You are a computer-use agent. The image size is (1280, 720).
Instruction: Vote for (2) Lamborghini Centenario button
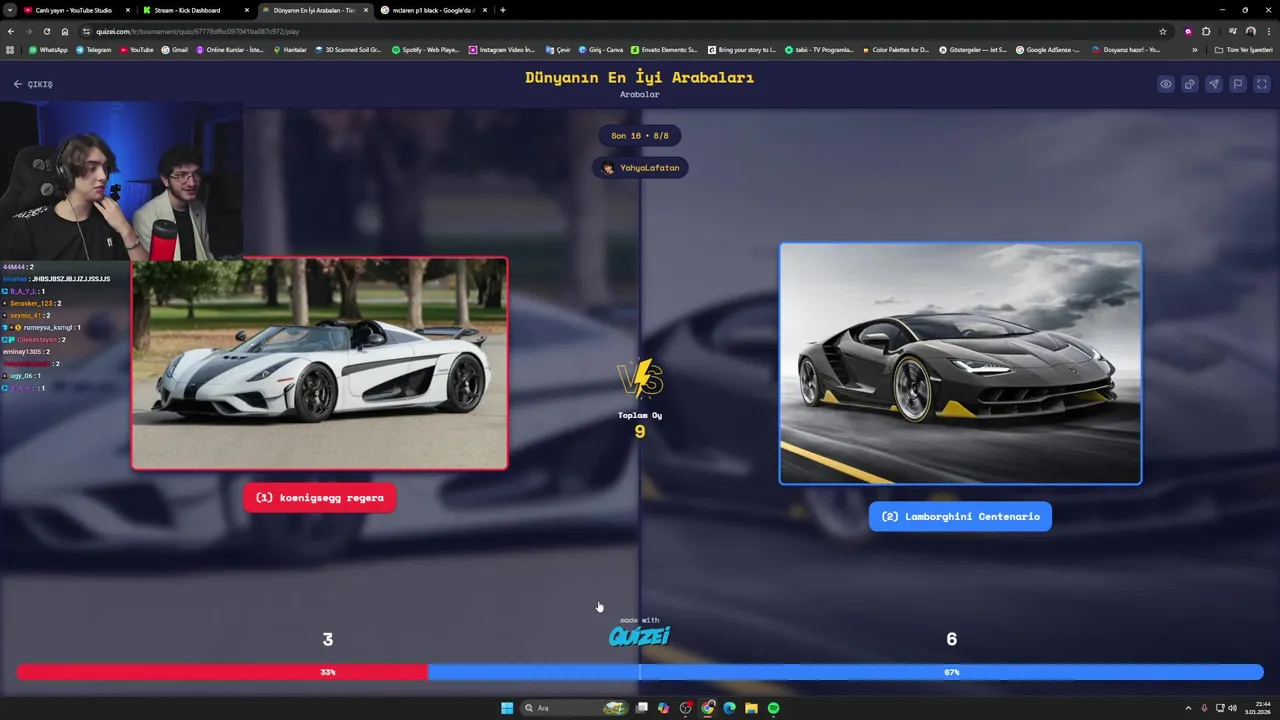click(960, 516)
